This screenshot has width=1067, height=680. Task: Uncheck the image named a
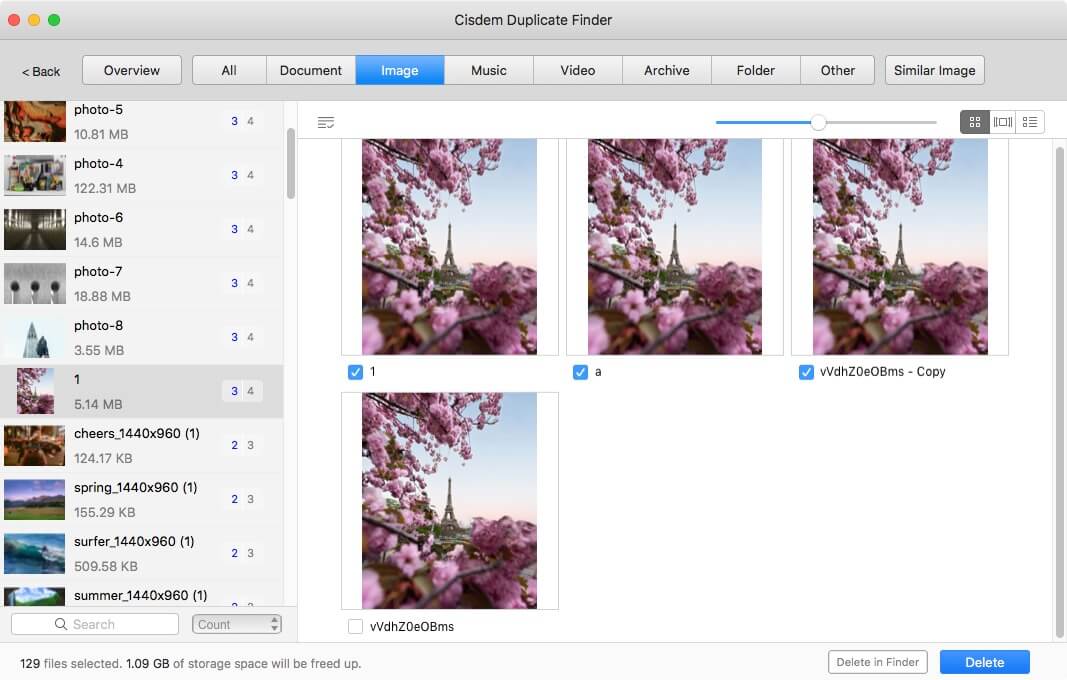pos(580,372)
